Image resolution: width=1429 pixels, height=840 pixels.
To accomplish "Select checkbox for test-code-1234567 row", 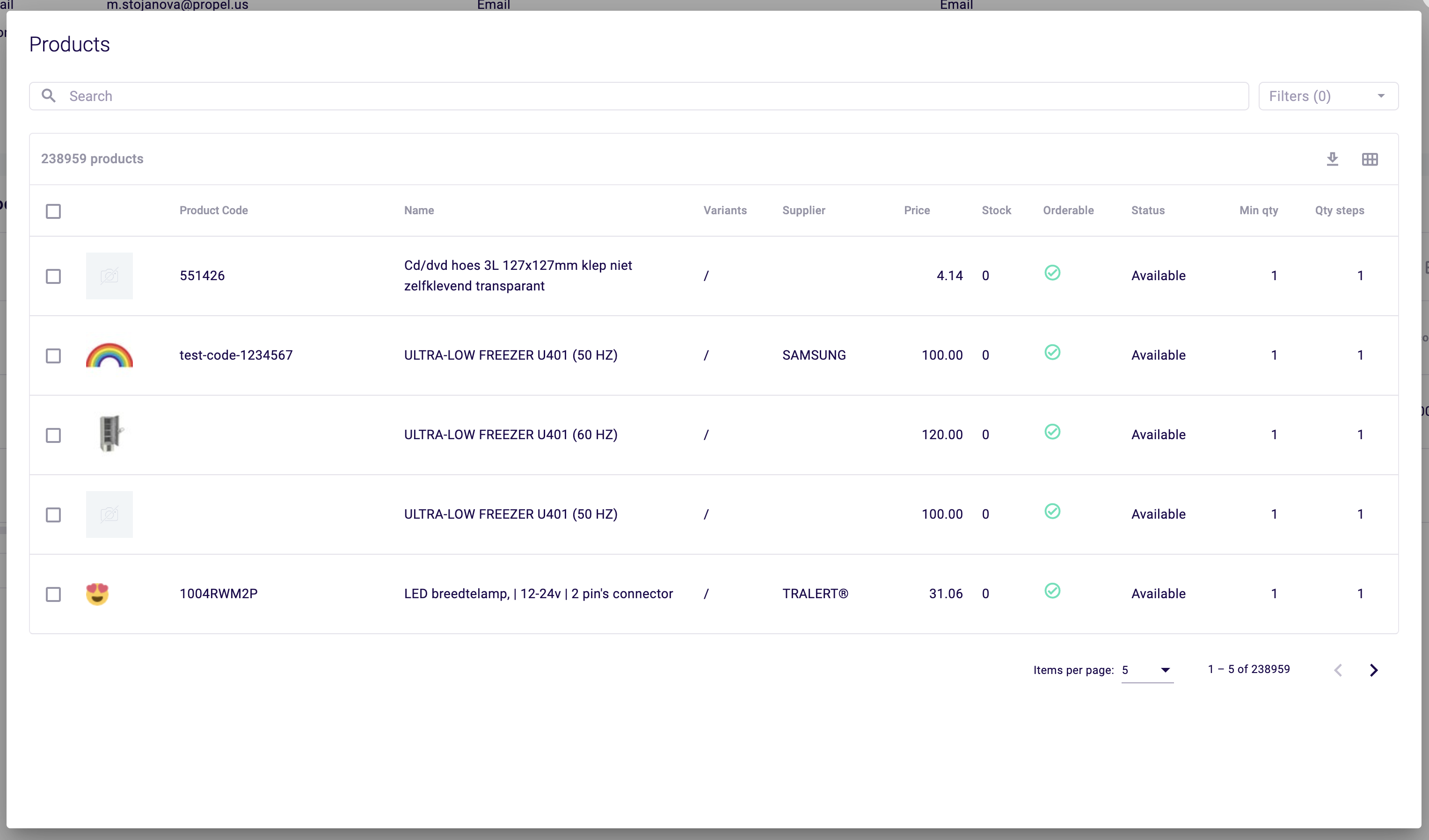I will pos(53,356).
